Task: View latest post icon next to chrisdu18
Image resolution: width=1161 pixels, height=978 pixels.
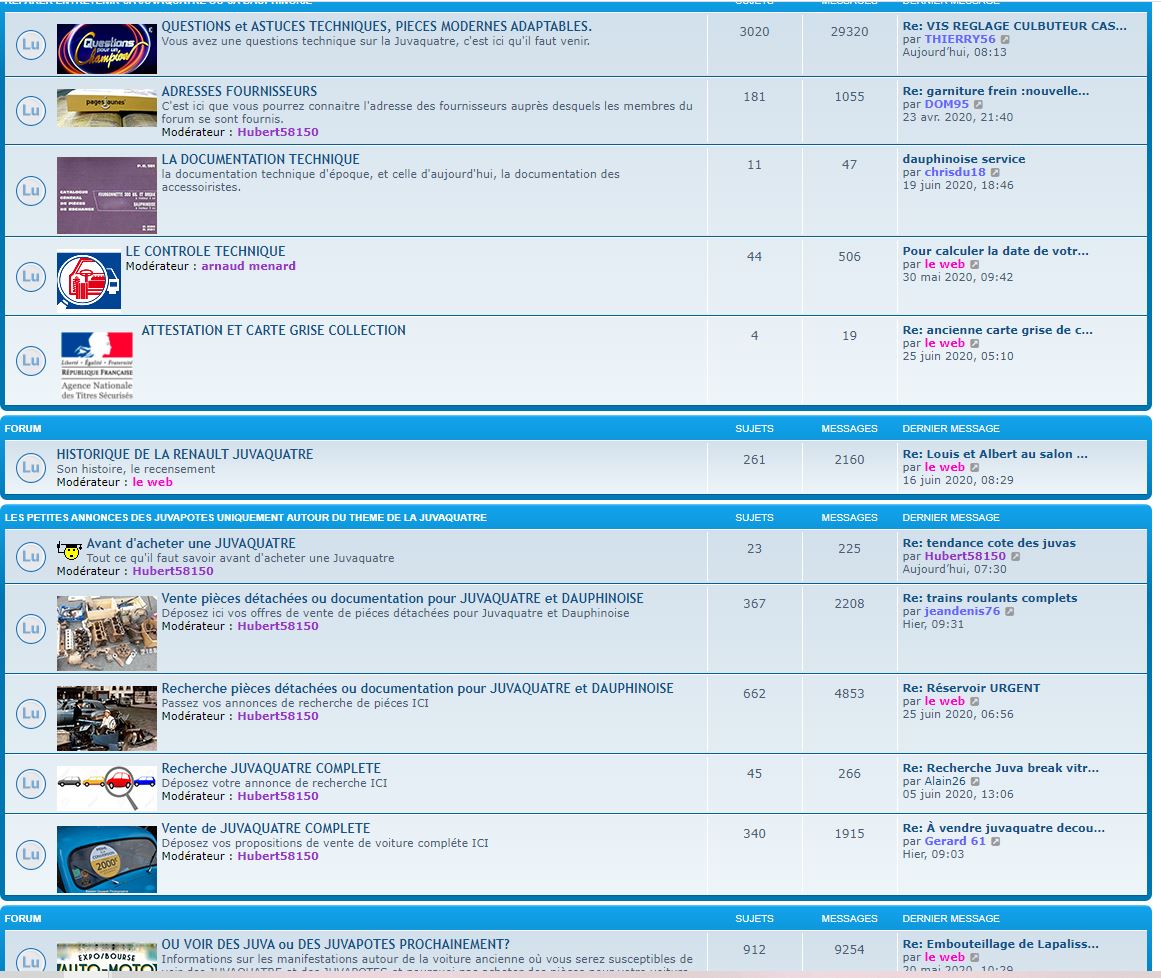Action: pos(995,173)
